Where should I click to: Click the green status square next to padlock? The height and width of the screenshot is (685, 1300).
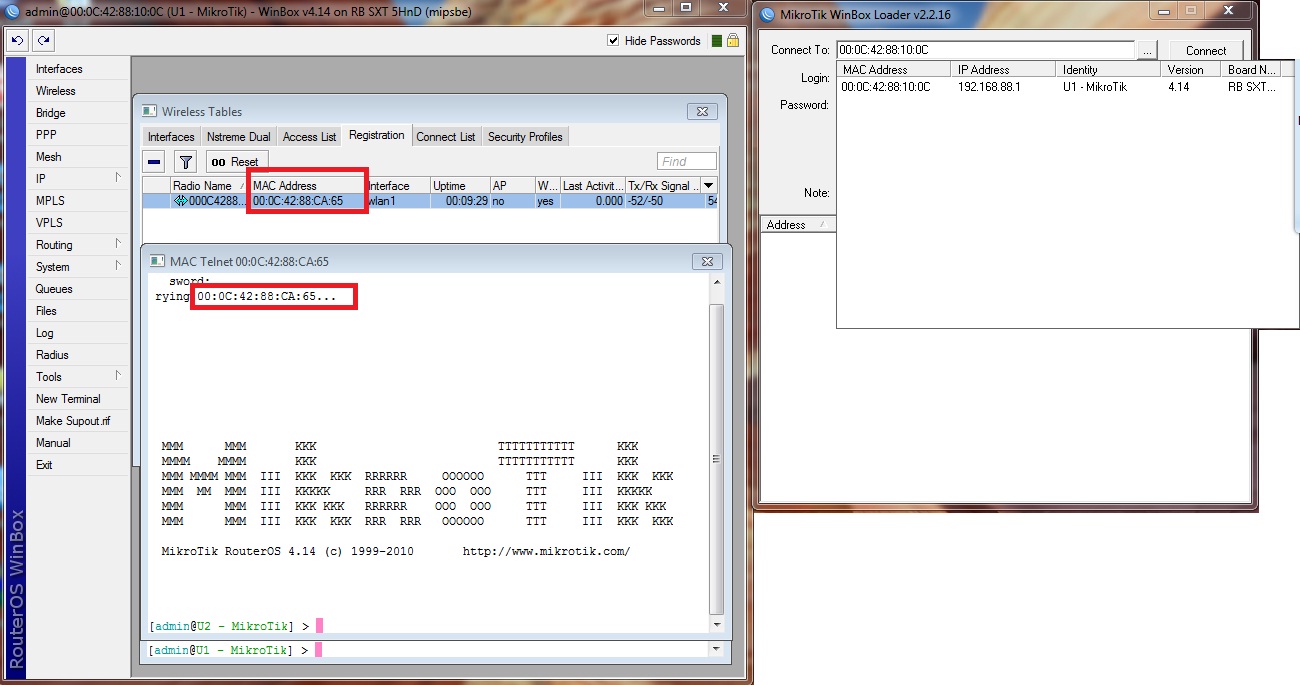point(716,41)
